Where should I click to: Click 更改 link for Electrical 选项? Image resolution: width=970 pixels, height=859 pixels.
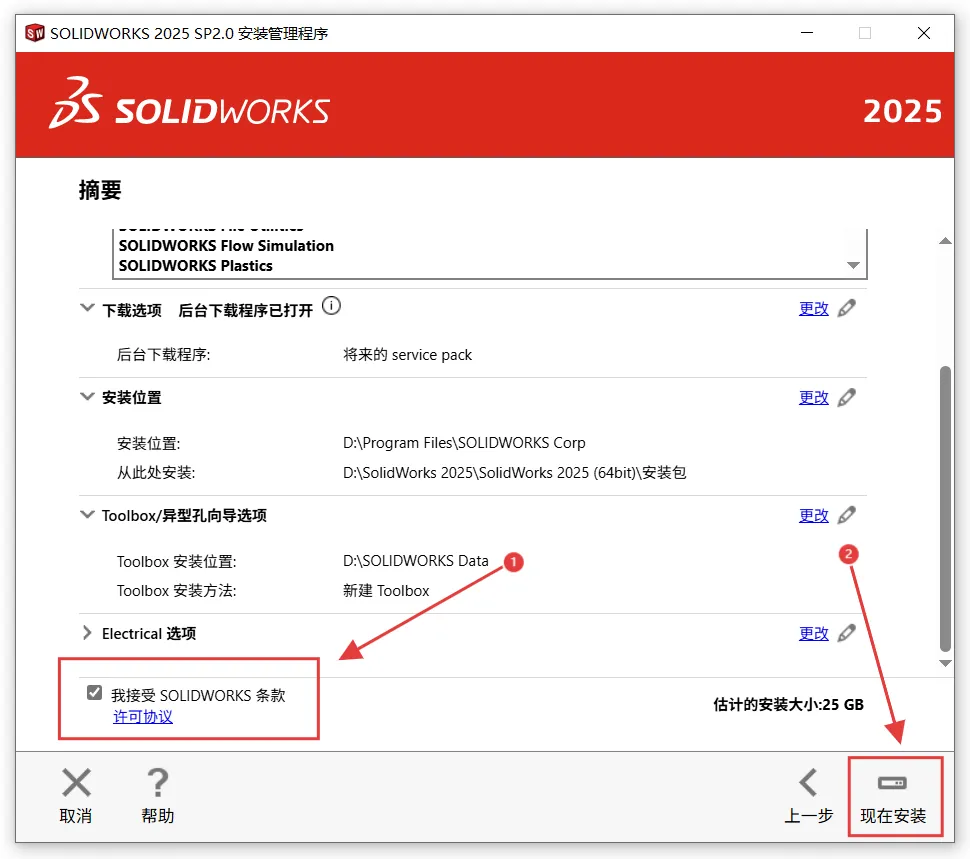pos(813,634)
